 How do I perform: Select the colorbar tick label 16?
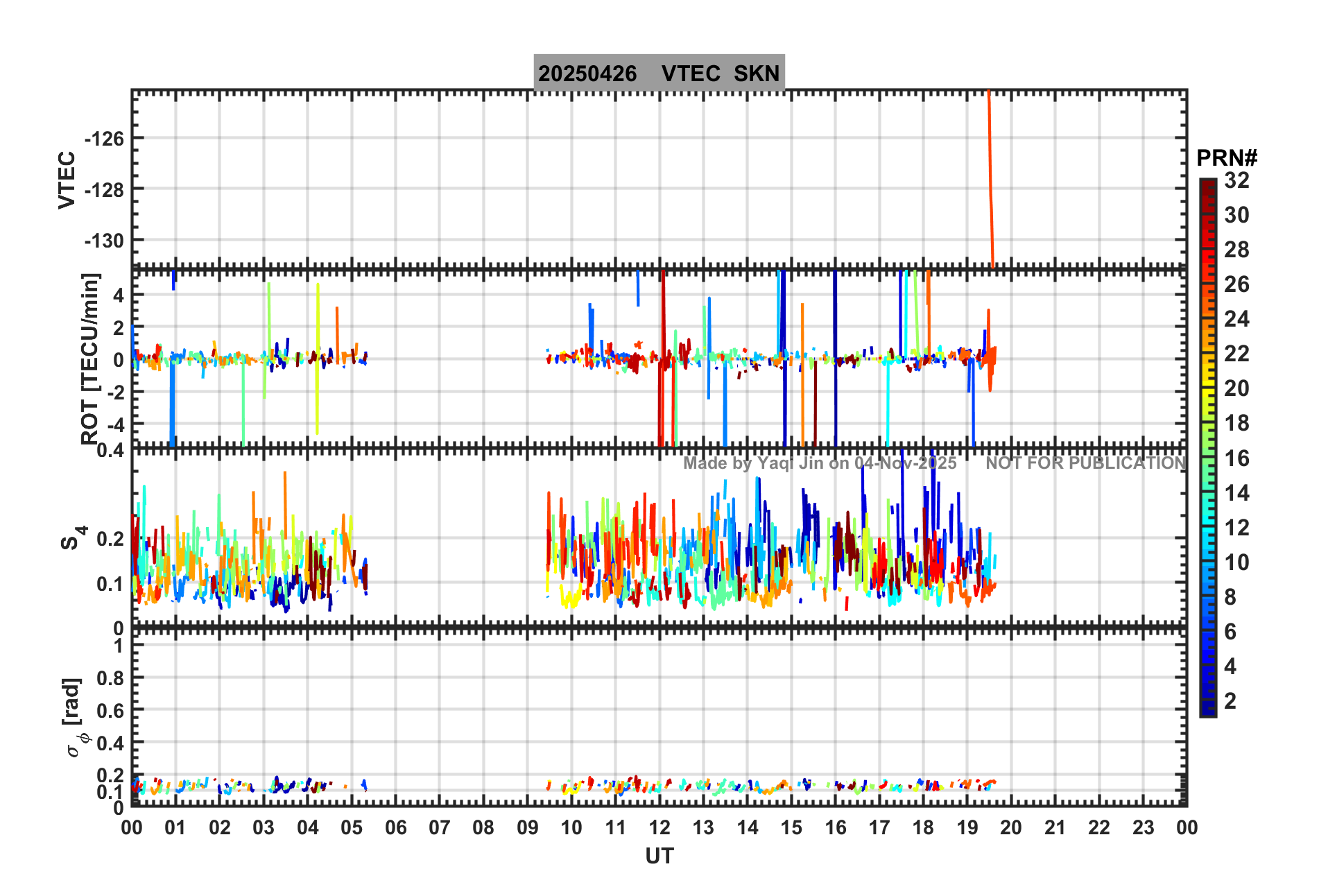(x=1236, y=458)
